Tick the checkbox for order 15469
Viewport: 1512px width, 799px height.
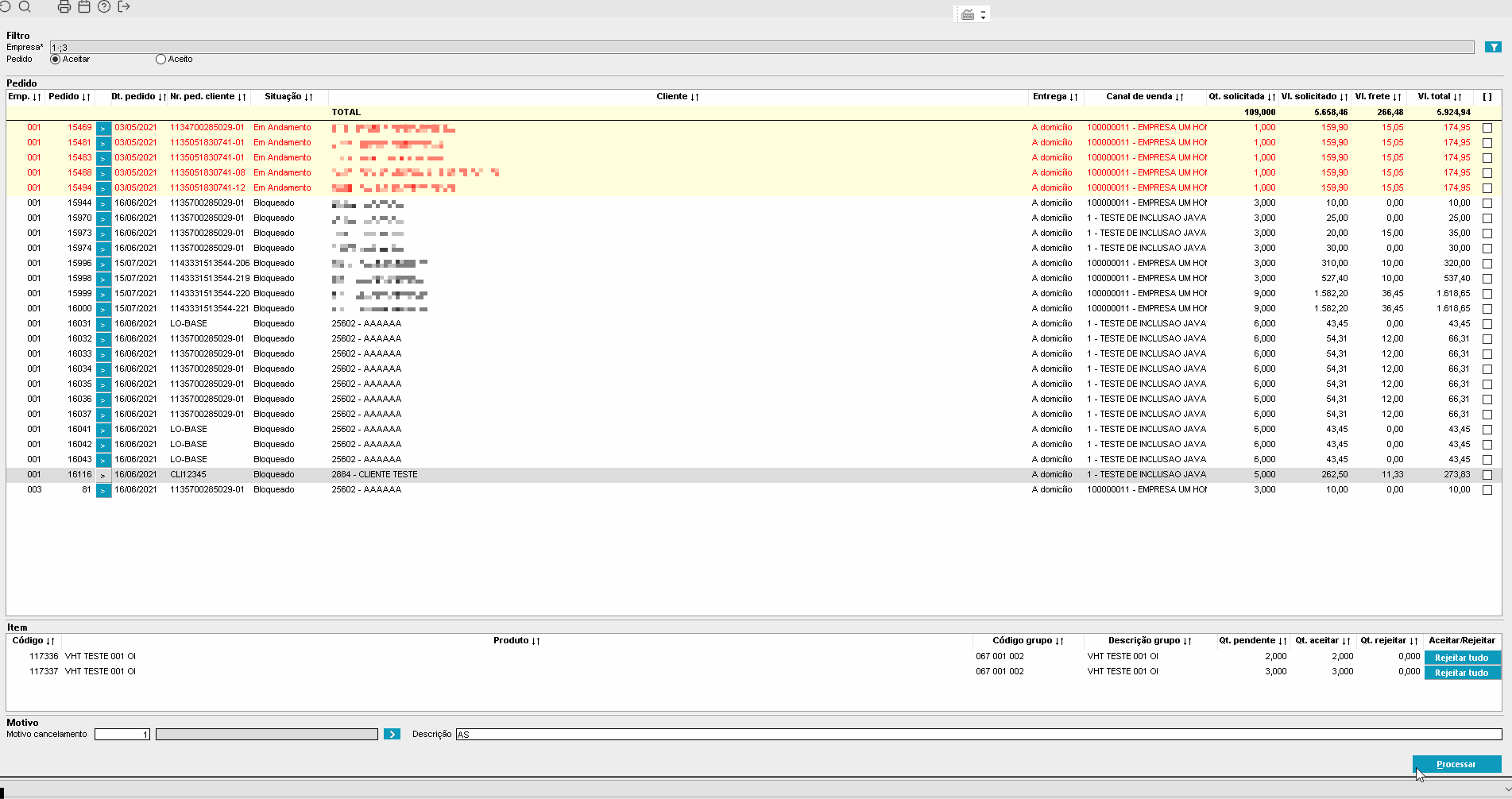click(1487, 128)
